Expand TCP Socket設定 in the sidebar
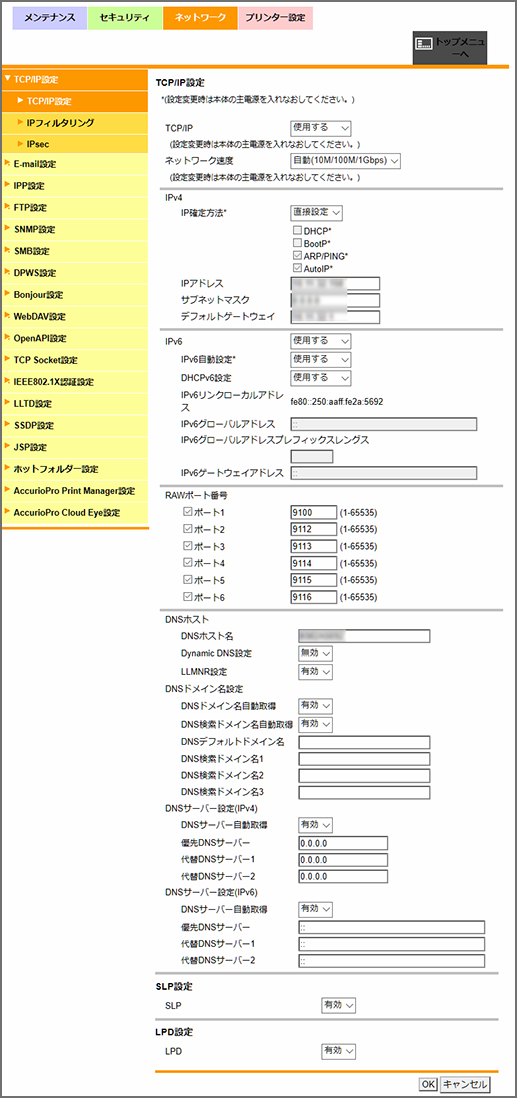 point(75,360)
